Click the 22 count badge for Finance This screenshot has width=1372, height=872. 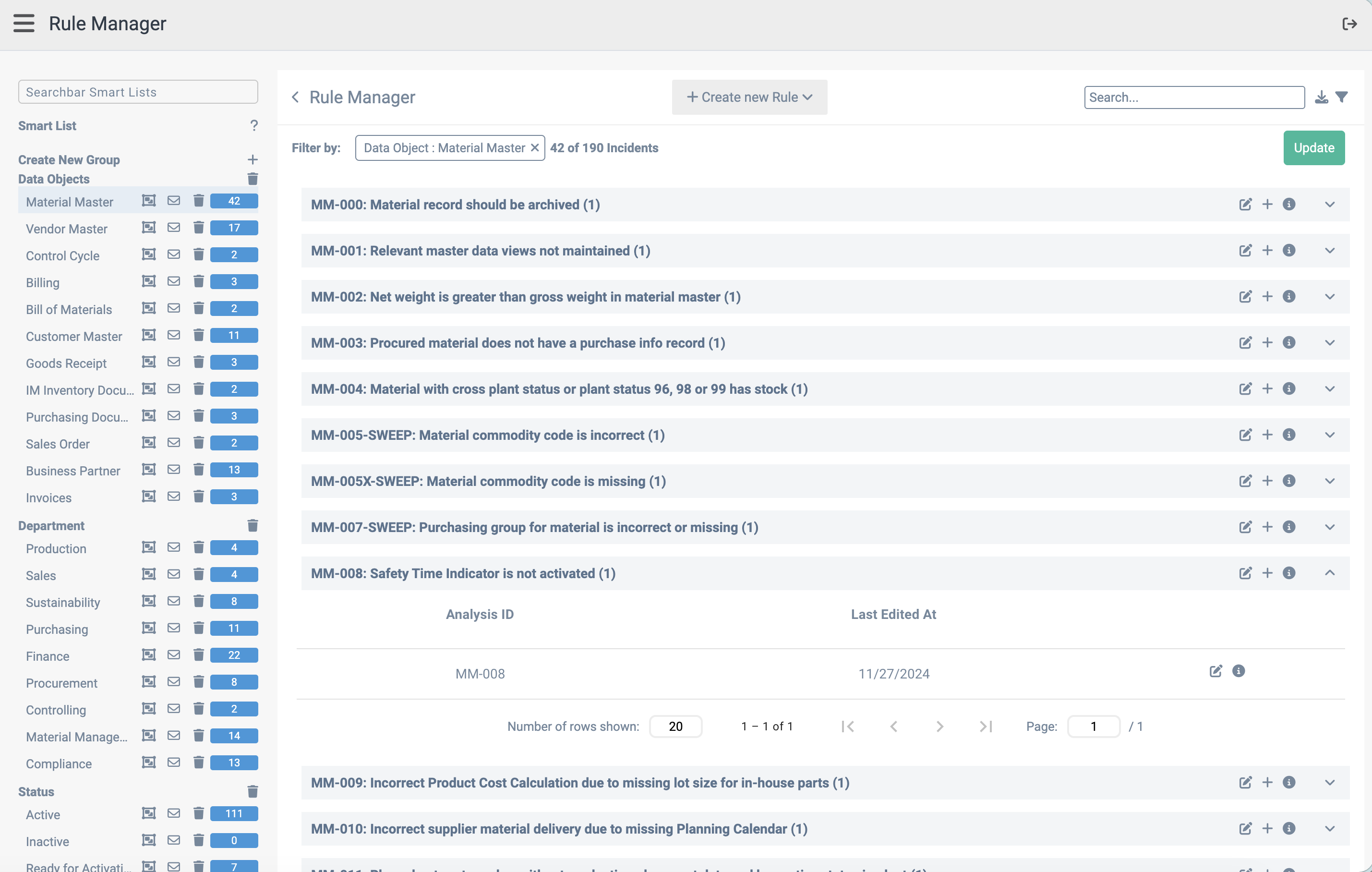point(234,655)
